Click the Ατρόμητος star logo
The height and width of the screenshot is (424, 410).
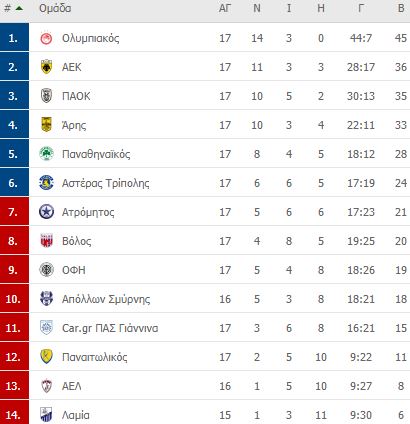pos(46,212)
